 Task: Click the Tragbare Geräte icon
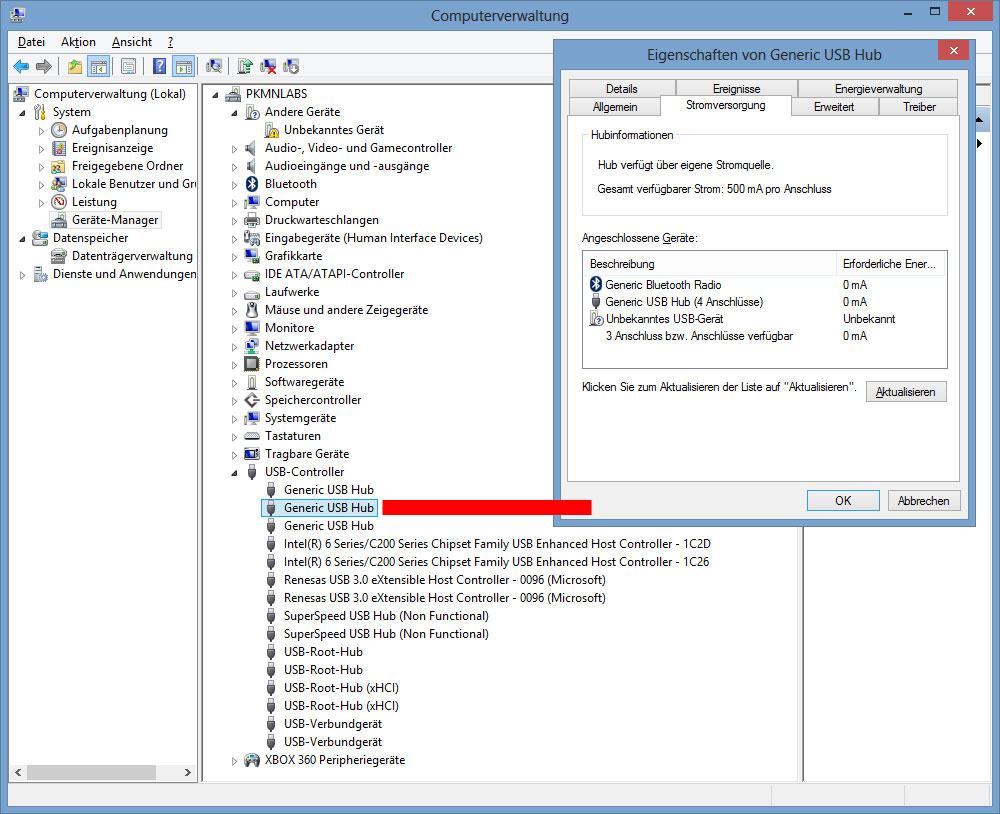(x=253, y=454)
